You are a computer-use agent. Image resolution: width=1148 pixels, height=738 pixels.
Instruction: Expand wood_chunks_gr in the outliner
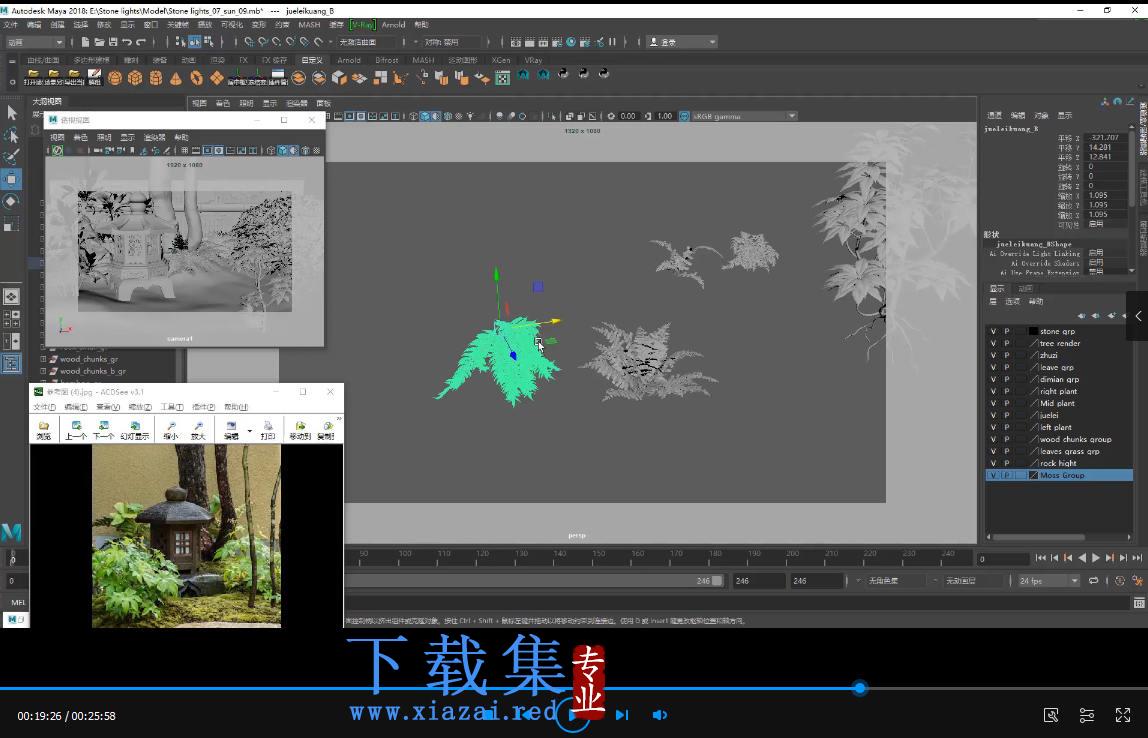click(43, 359)
